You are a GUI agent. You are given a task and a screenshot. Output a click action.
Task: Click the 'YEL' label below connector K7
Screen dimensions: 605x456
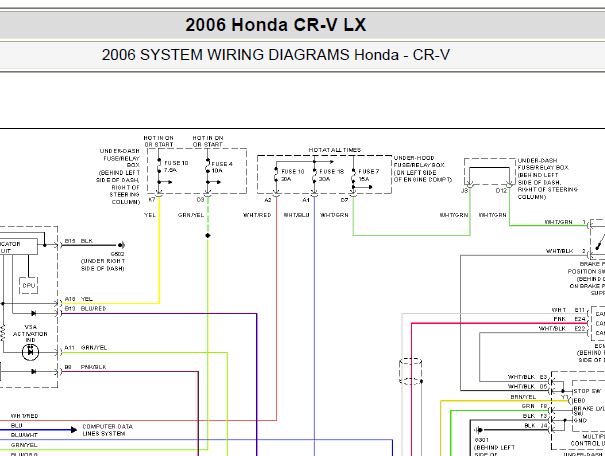(150, 215)
